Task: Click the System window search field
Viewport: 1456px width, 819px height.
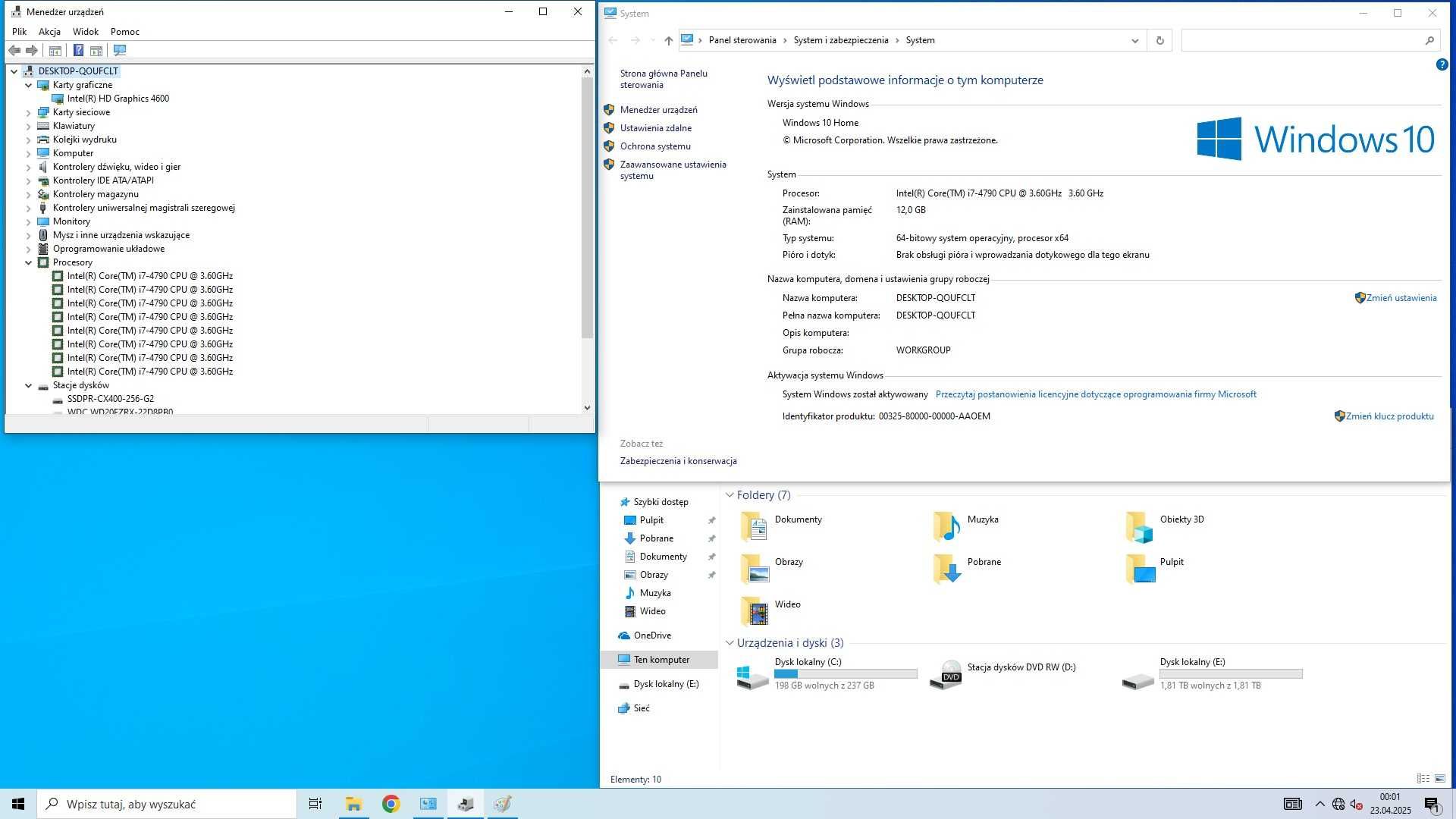Action: tap(1310, 40)
